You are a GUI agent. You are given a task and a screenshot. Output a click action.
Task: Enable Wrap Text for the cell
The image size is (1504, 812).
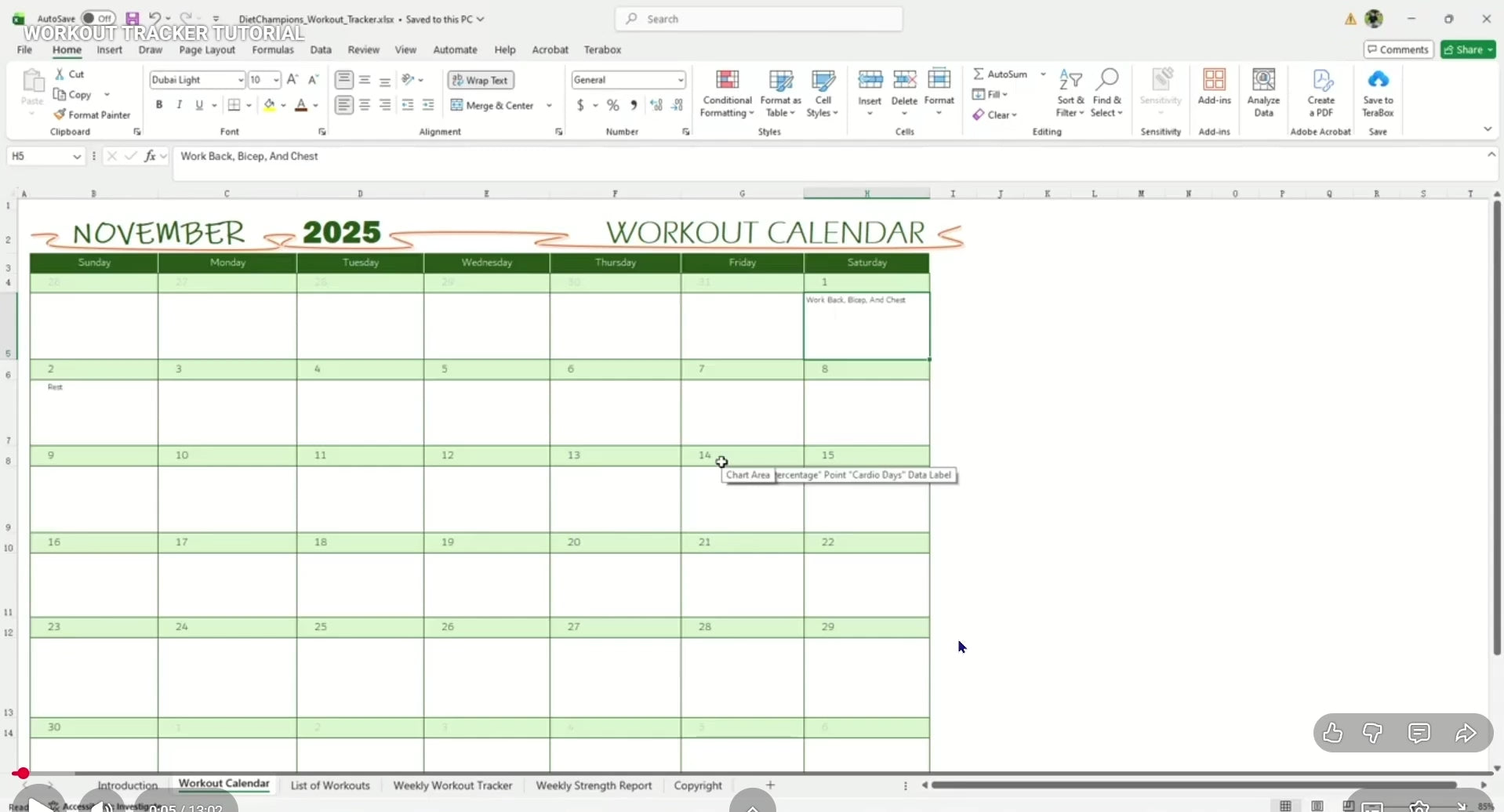pyautogui.click(x=480, y=80)
